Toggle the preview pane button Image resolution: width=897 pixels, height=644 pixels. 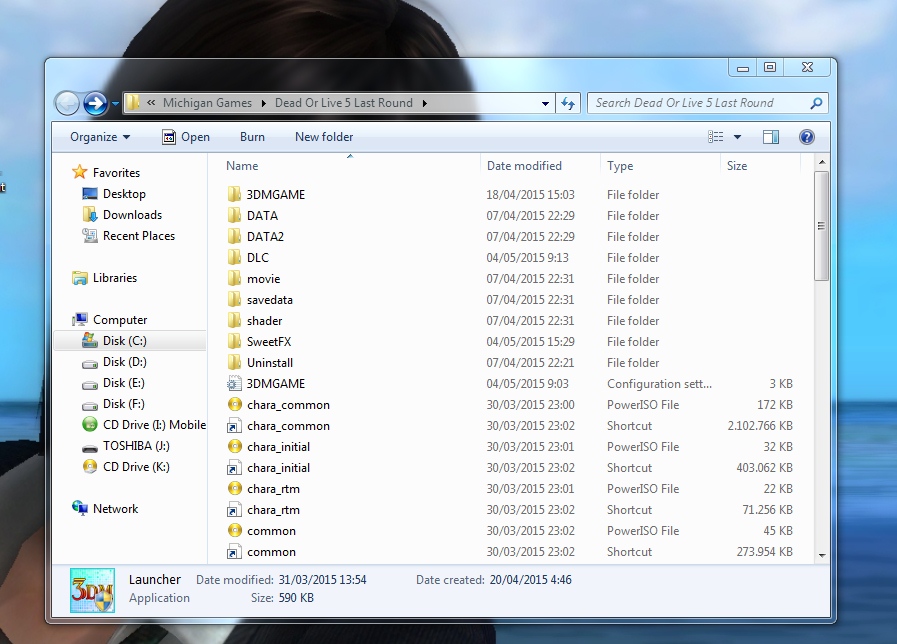pos(771,137)
